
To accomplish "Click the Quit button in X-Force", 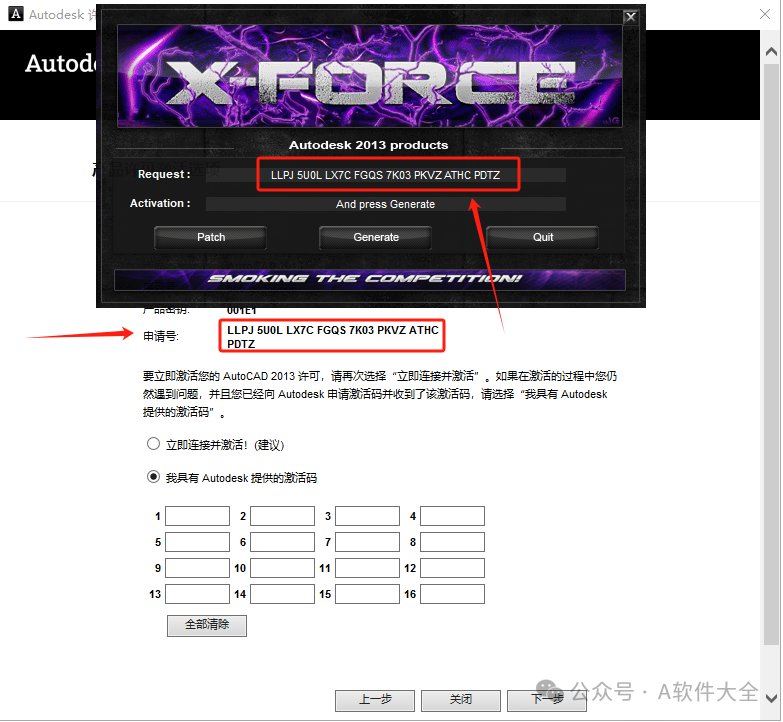I will (542, 238).
